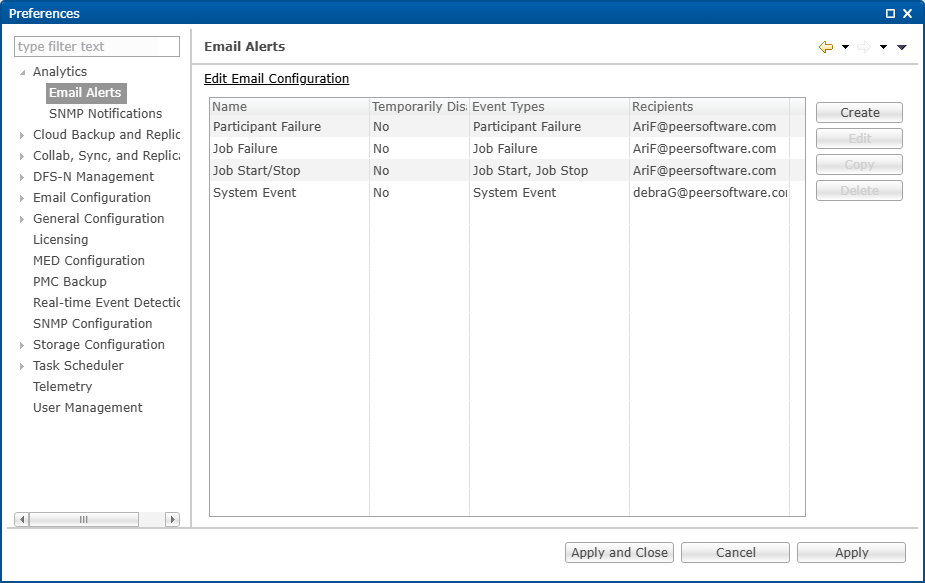
Task: Select the Analytics tree label
Action: tap(60, 71)
